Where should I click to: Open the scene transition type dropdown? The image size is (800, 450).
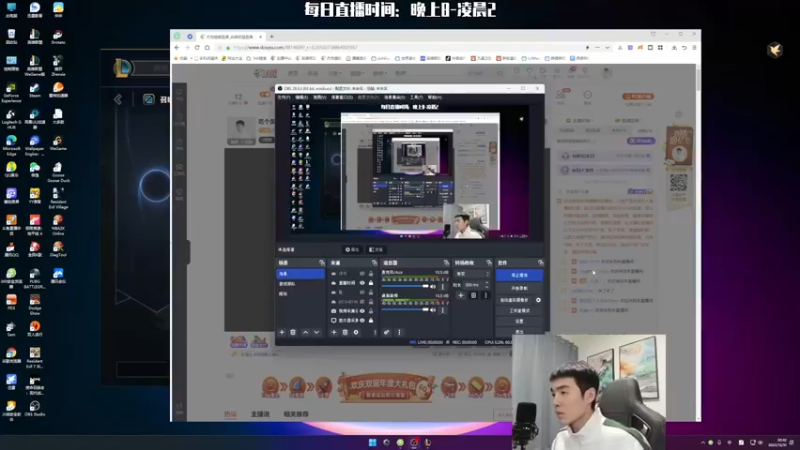click(x=472, y=274)
